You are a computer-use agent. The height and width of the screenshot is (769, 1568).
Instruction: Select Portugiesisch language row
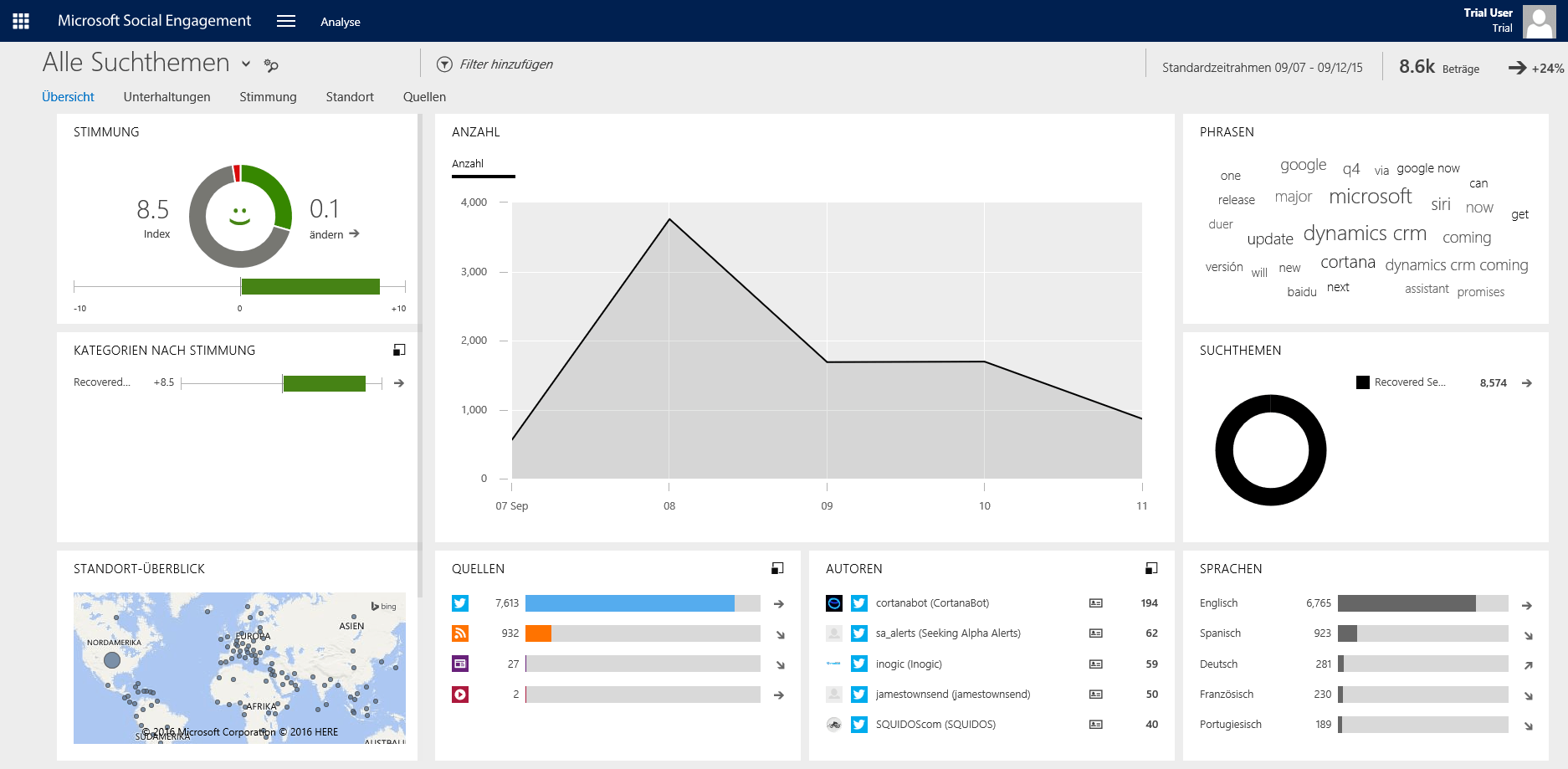pos(1366,725)
